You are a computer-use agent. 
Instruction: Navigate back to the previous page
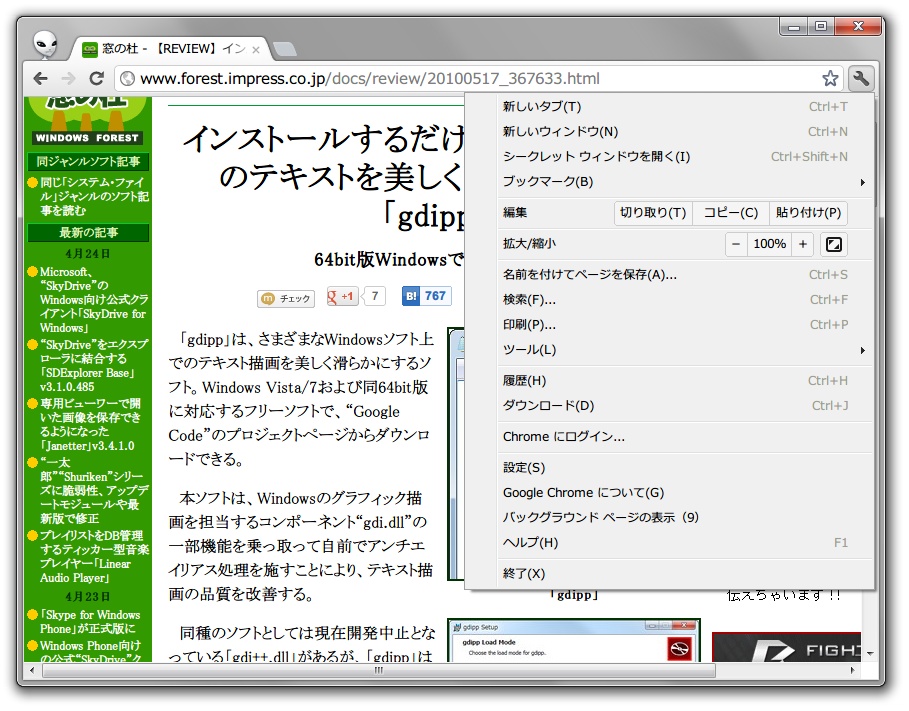pos(40,77)
